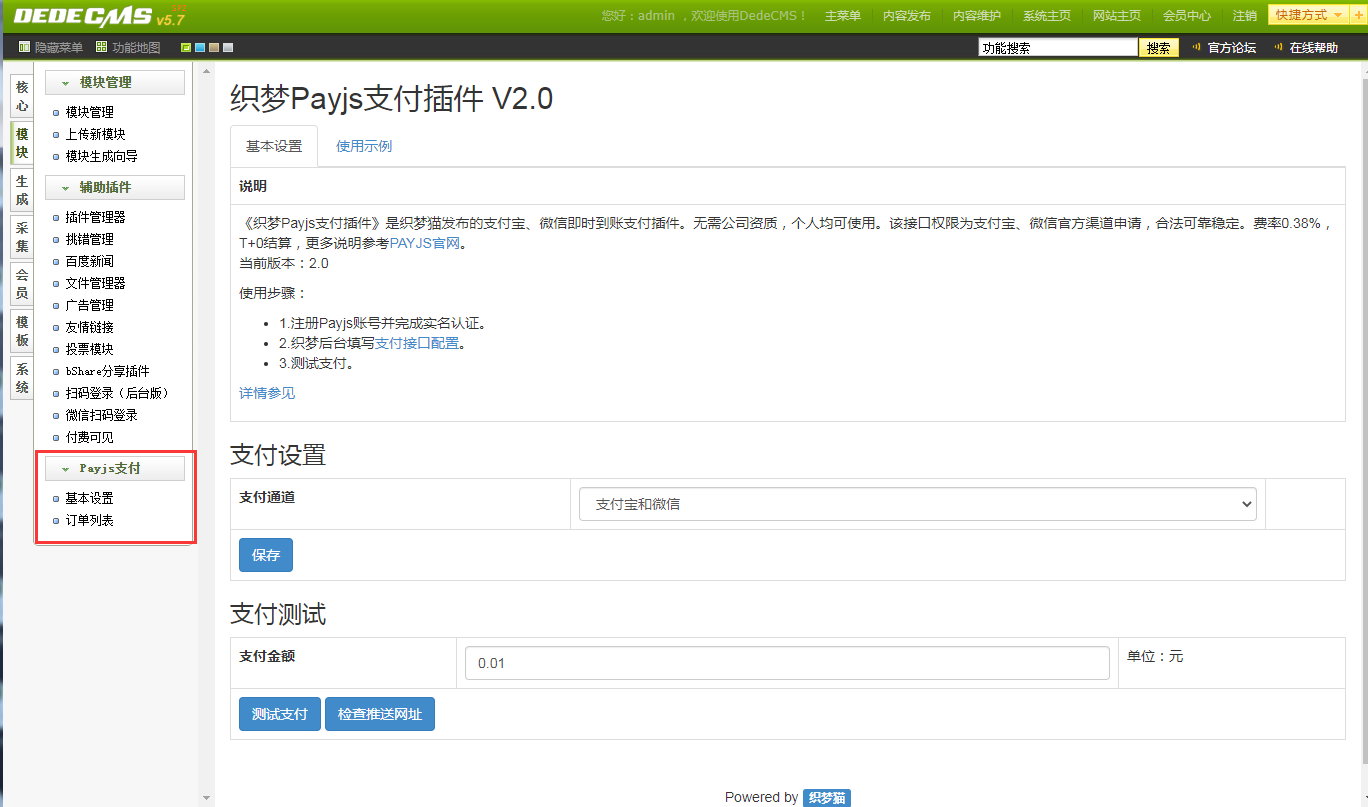This screenshot has width=1368, height=807.
Task: Open the 官方论坛 link
Action: 1232,47
